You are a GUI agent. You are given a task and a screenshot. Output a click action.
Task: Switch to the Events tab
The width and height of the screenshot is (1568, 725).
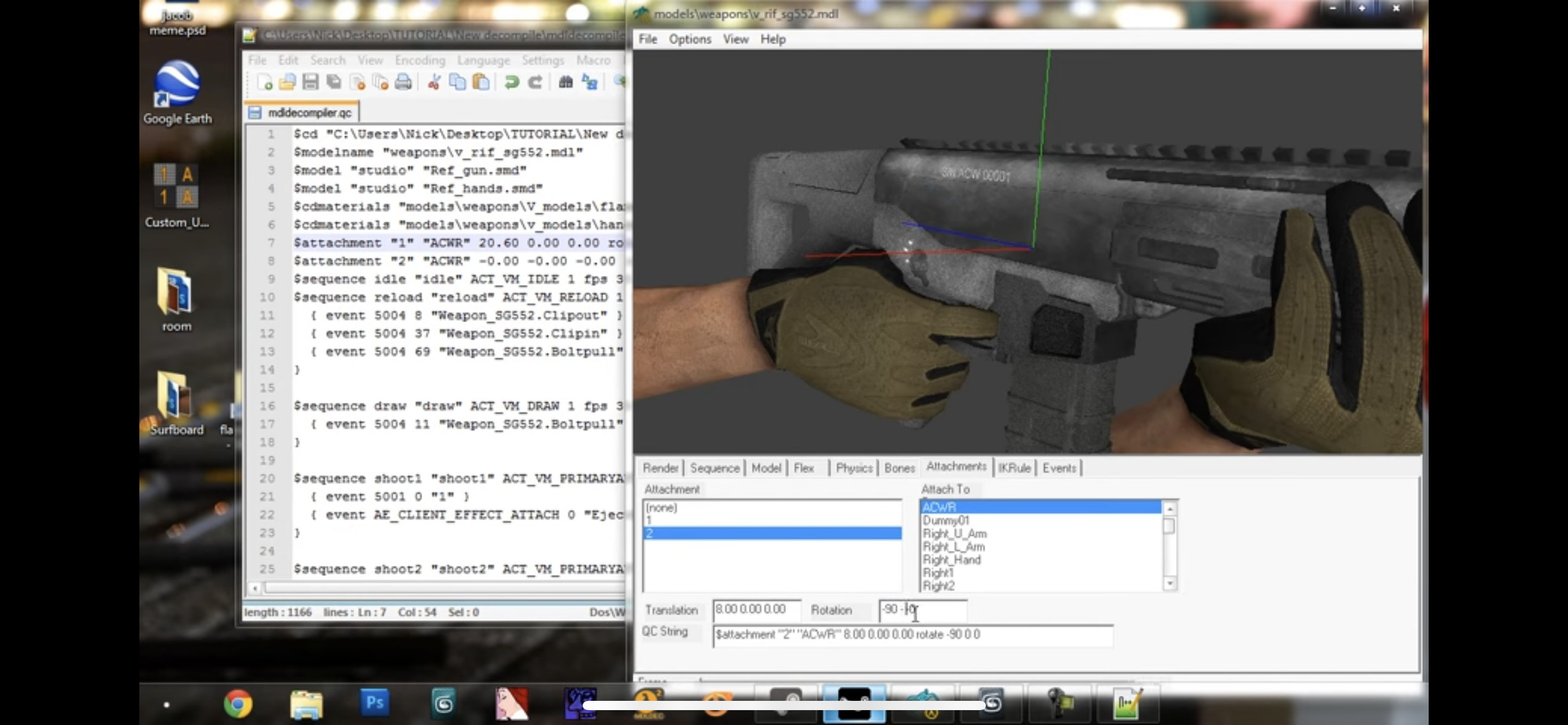(1059, 468)
